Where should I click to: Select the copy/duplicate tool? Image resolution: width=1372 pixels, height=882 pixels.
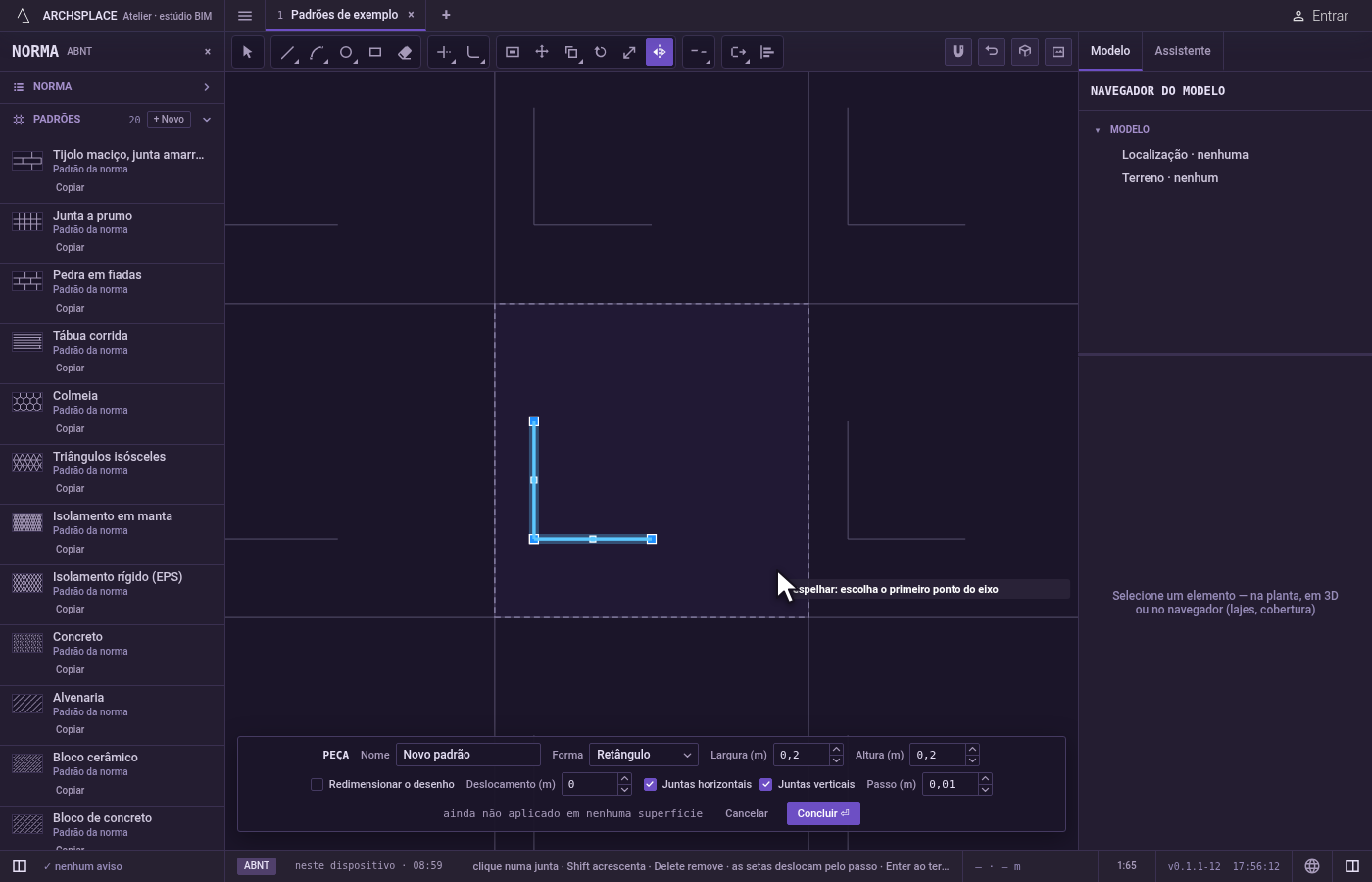571,52
